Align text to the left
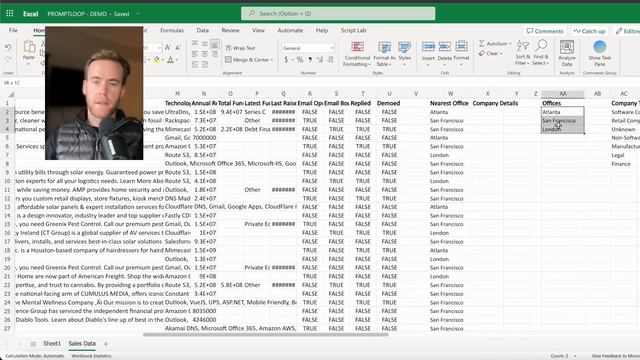The height and width of the screenshot is (360, 640). pos(195,54)
